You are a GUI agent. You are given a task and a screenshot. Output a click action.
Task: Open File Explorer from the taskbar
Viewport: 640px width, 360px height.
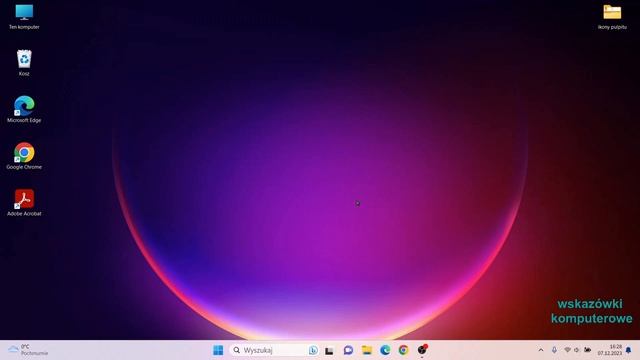[x=367, y=350]
